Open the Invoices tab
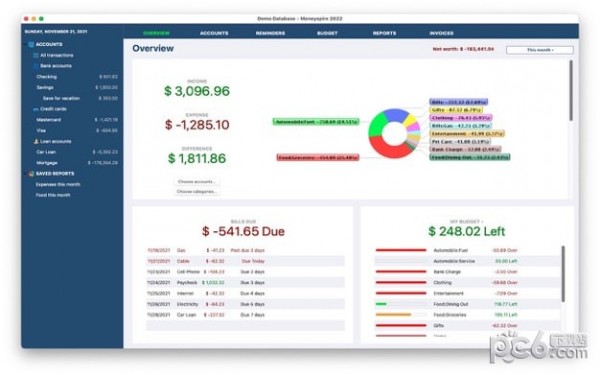The image size is (600, 375). (x=441, y=33)
